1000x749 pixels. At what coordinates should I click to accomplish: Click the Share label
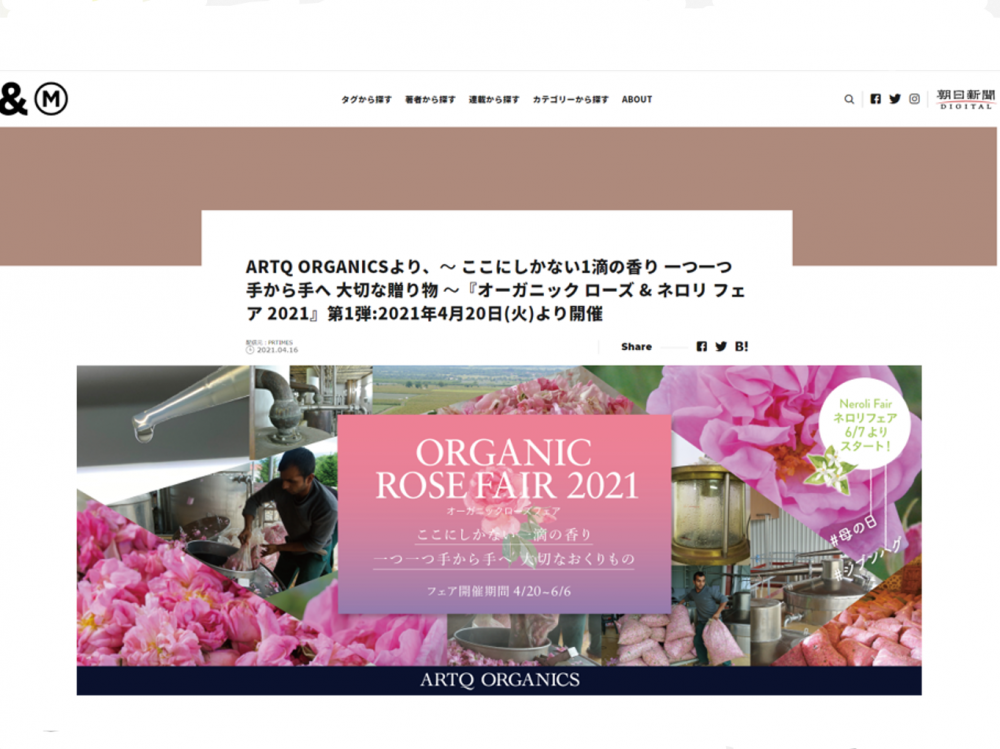coord(636,346)
